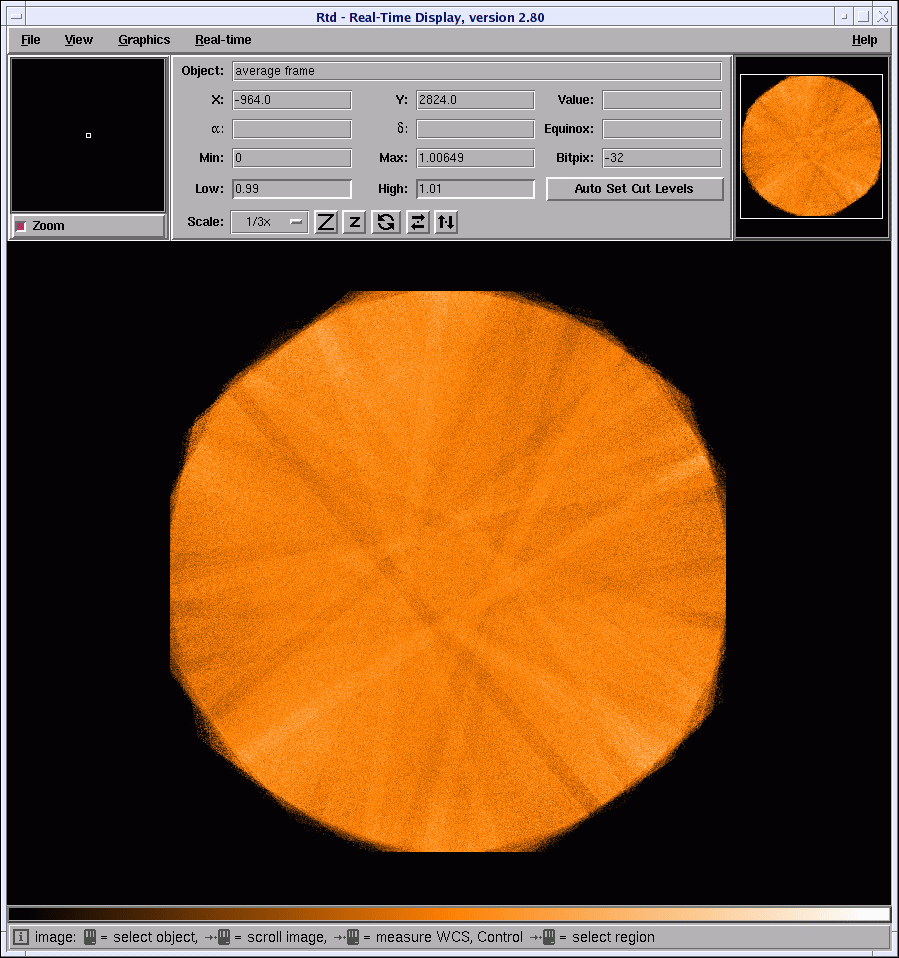Click the High cut level input field
Screen dimensions: 899x958
tap(475, 189)
